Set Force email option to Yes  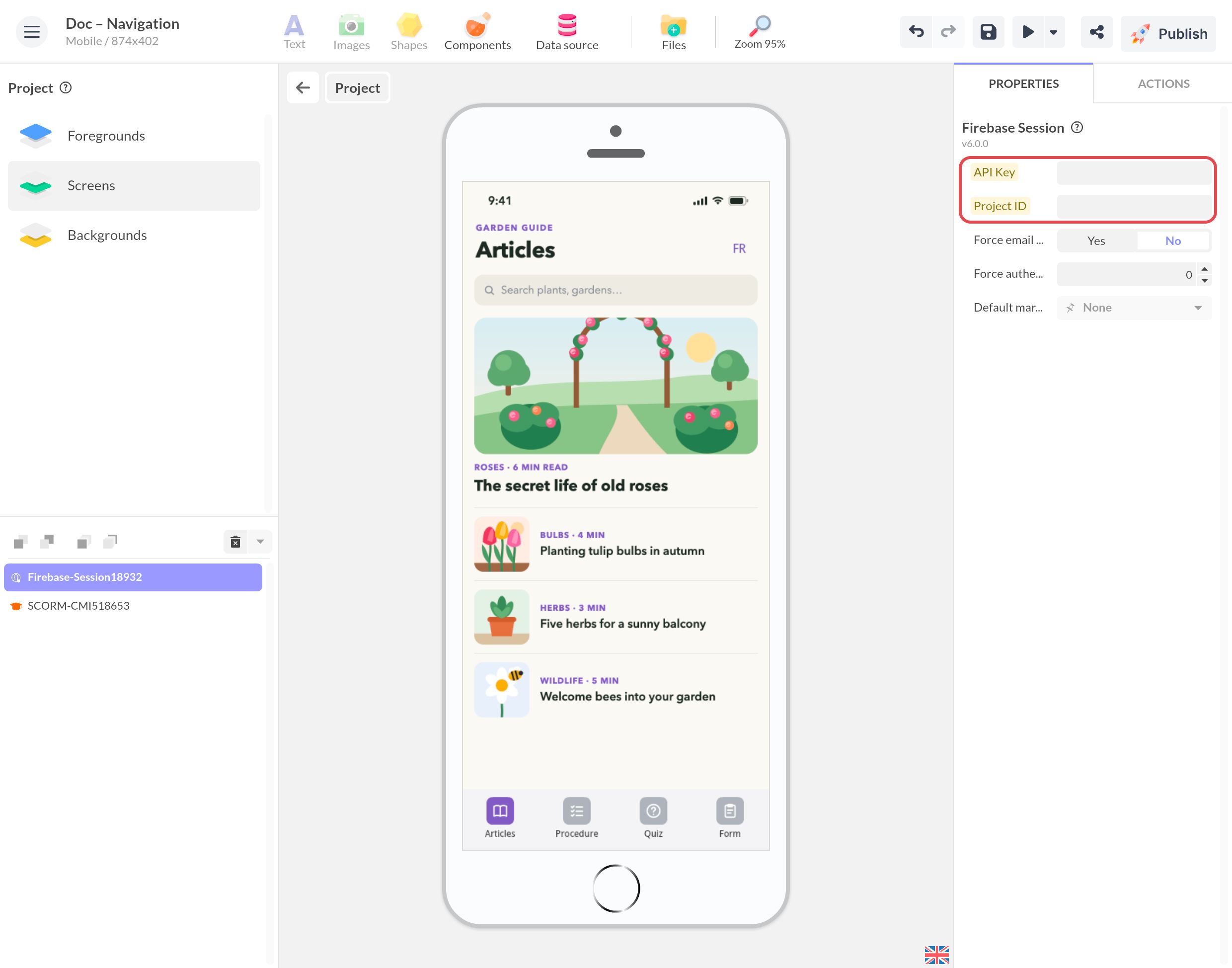1096,241
